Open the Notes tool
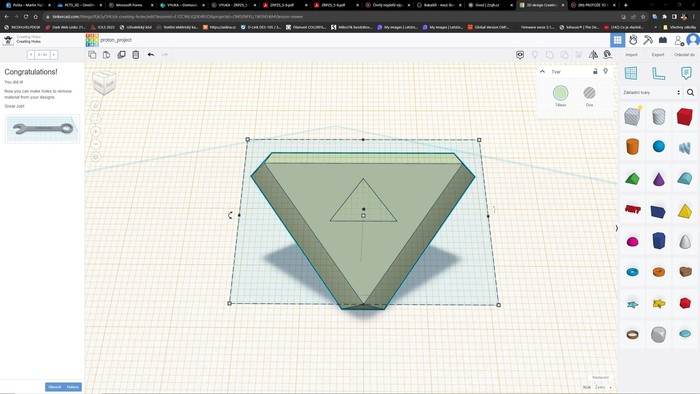700x394 pixels. pos(686,73)
